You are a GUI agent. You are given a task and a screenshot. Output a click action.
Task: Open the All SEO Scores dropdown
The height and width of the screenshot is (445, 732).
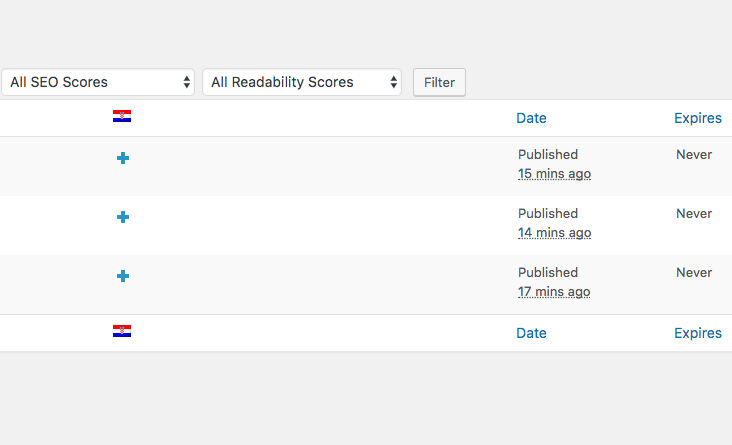pyautogui.click(x=98, y=82)
